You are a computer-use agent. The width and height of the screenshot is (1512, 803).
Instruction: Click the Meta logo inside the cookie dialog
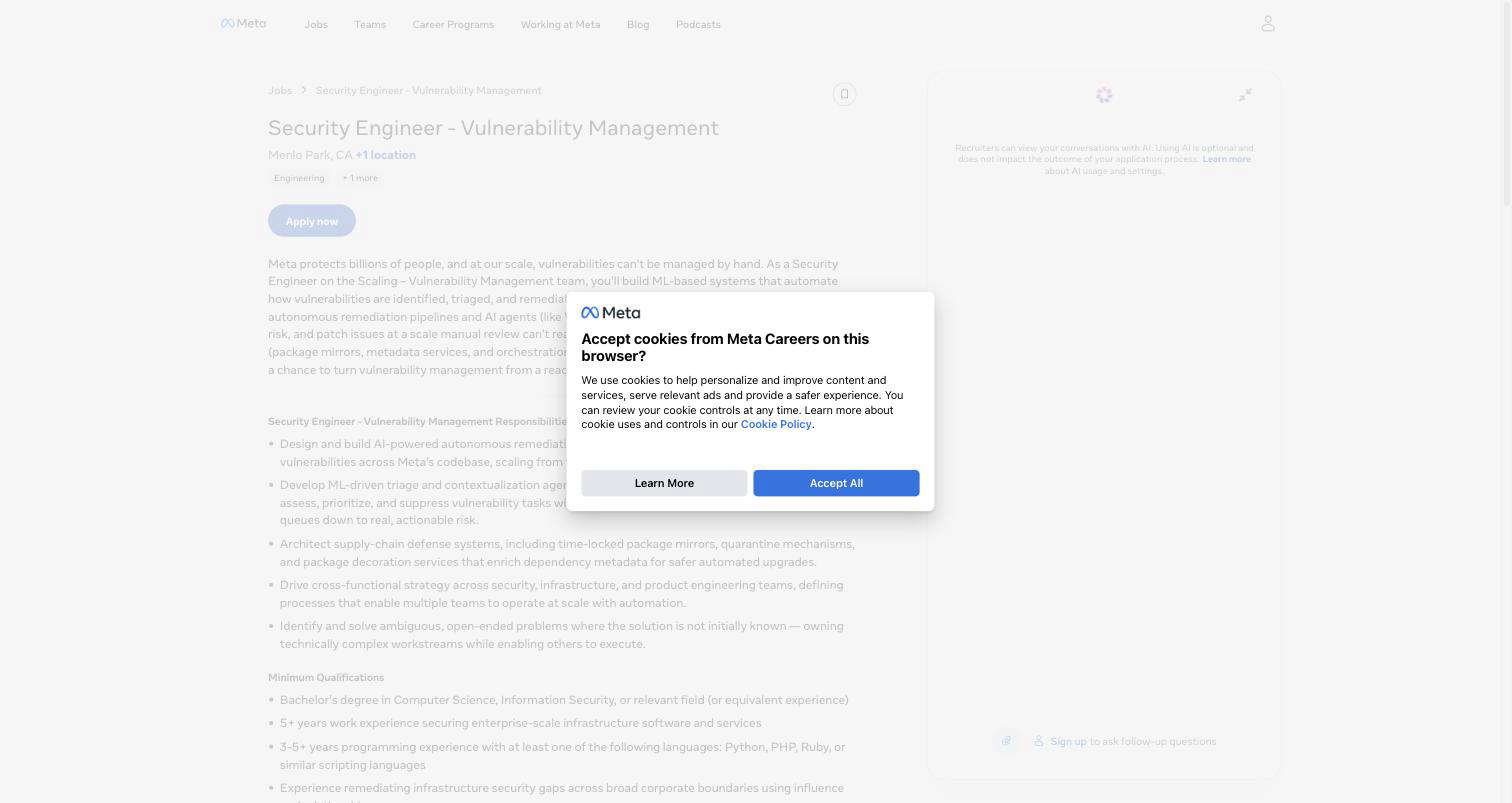pos(611,313)
